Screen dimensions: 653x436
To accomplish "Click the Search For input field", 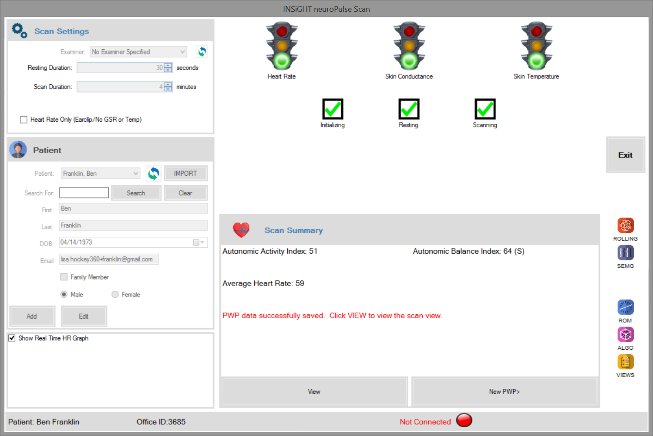I will click(84, 192).
